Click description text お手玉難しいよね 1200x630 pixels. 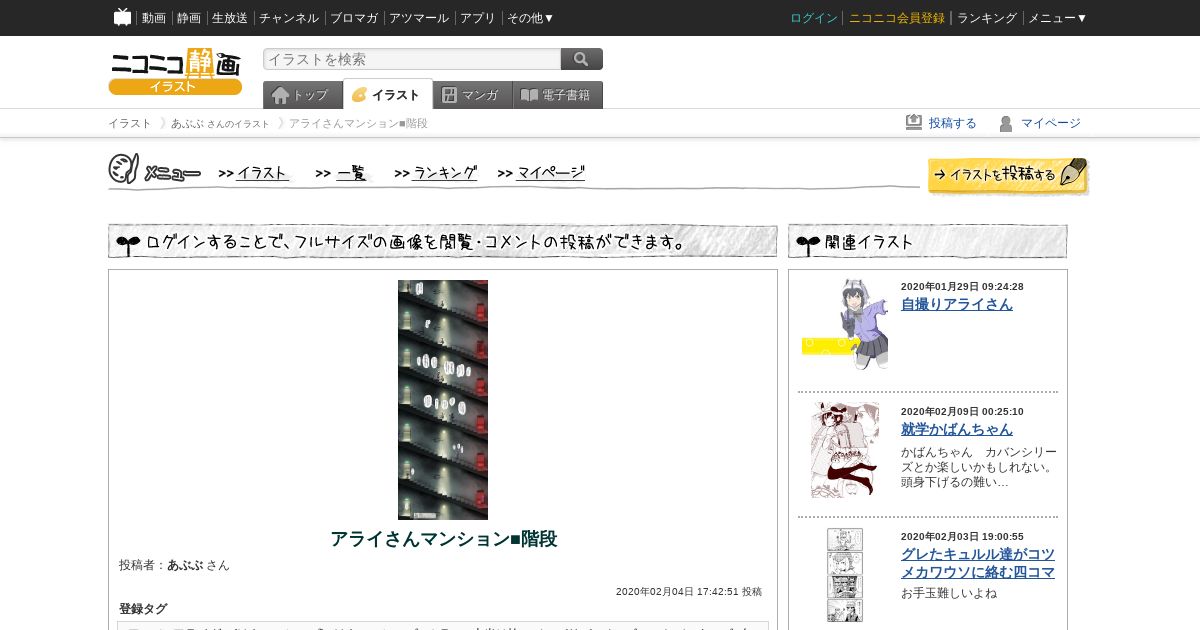(x=949, y=593)
